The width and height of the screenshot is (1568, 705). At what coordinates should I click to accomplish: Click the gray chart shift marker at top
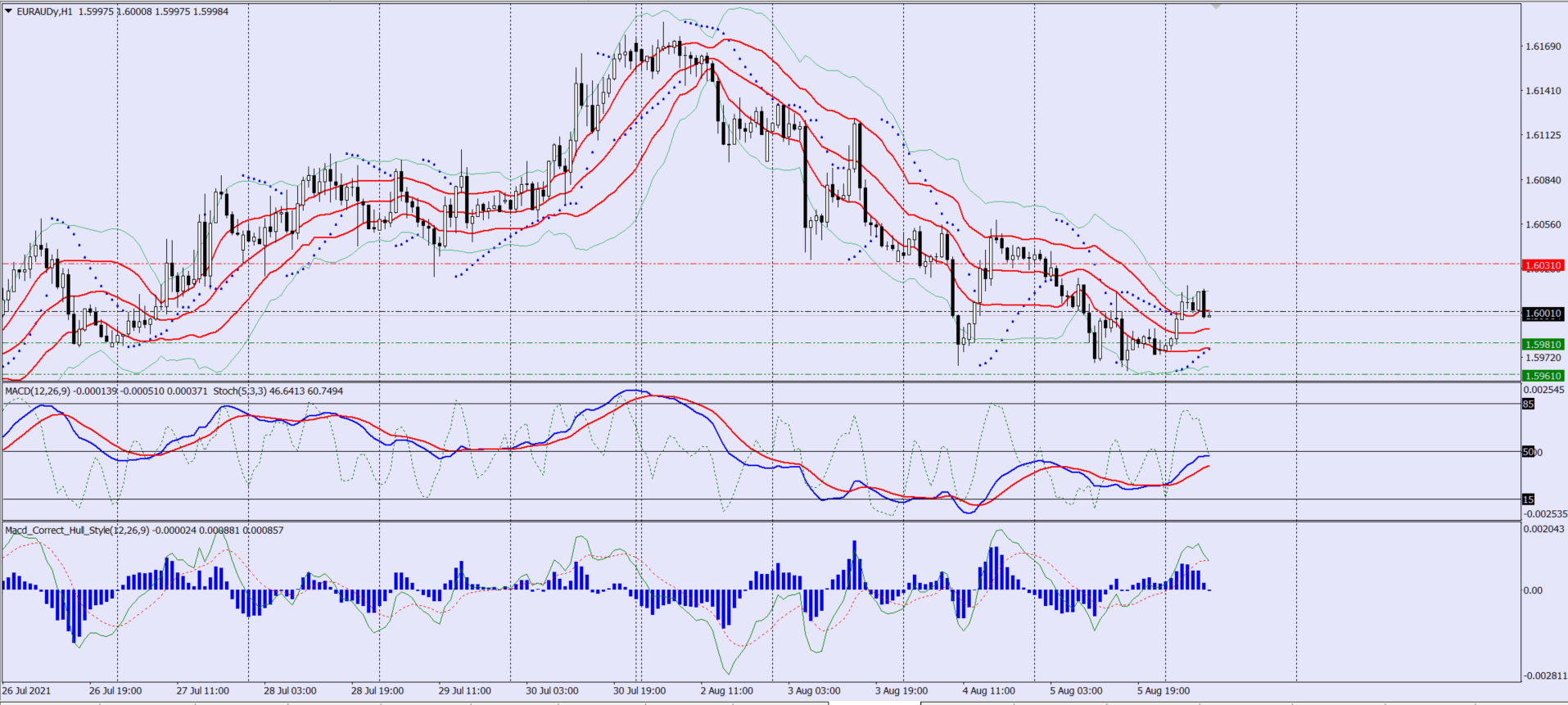(x=1216, y=6)
